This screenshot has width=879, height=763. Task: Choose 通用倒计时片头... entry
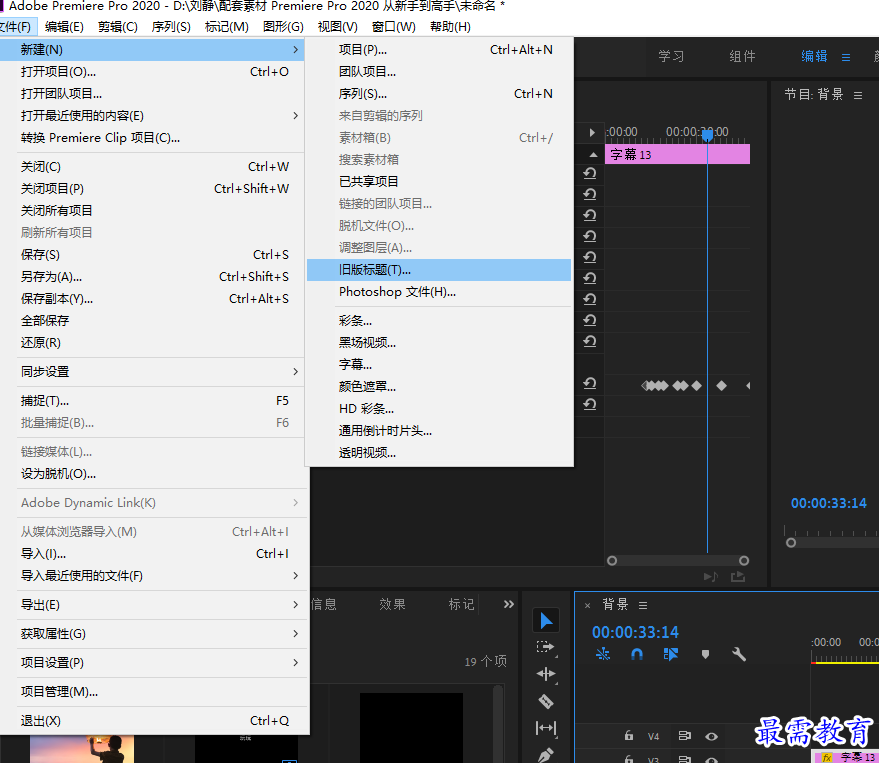[439, 431]
